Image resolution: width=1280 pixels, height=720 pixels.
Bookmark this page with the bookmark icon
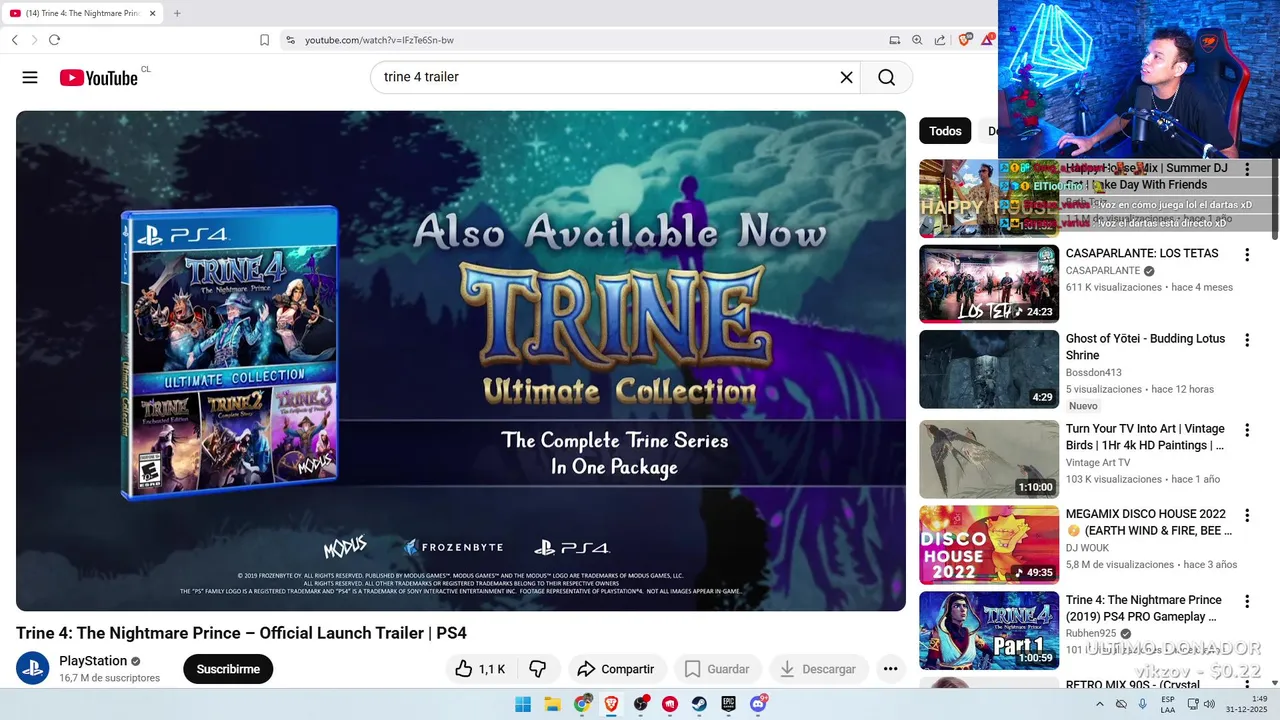(264, 40)
